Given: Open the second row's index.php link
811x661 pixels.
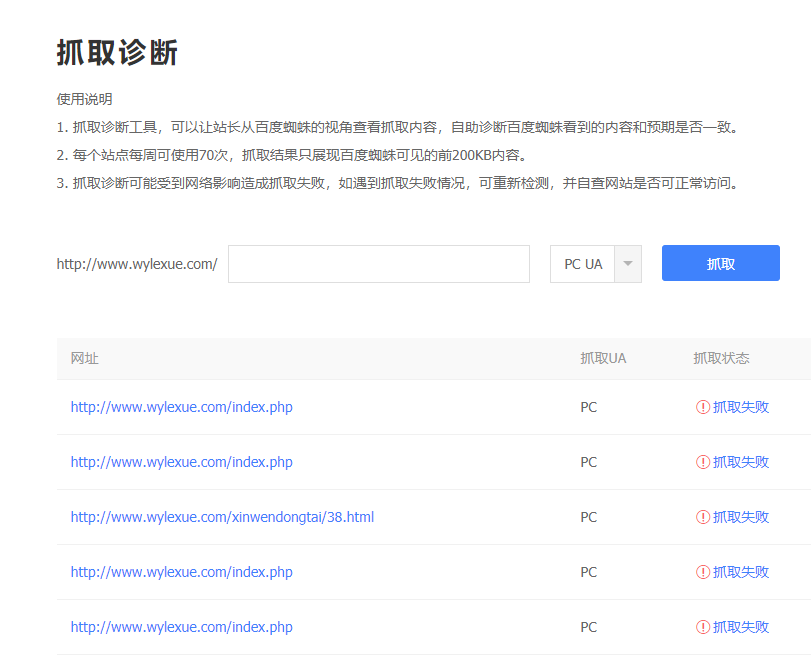Looking at the screenshot, I should point(181,462).
